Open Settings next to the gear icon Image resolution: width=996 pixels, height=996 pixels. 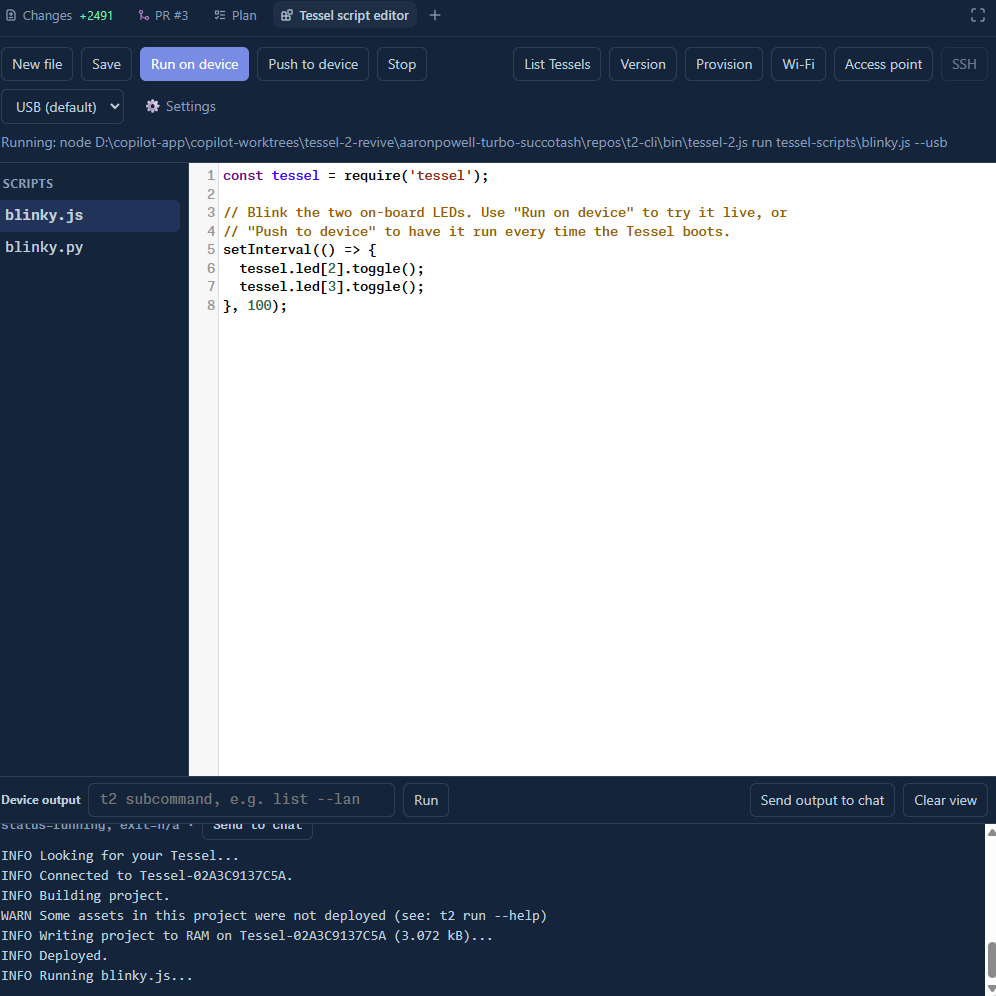click(181, 106)
